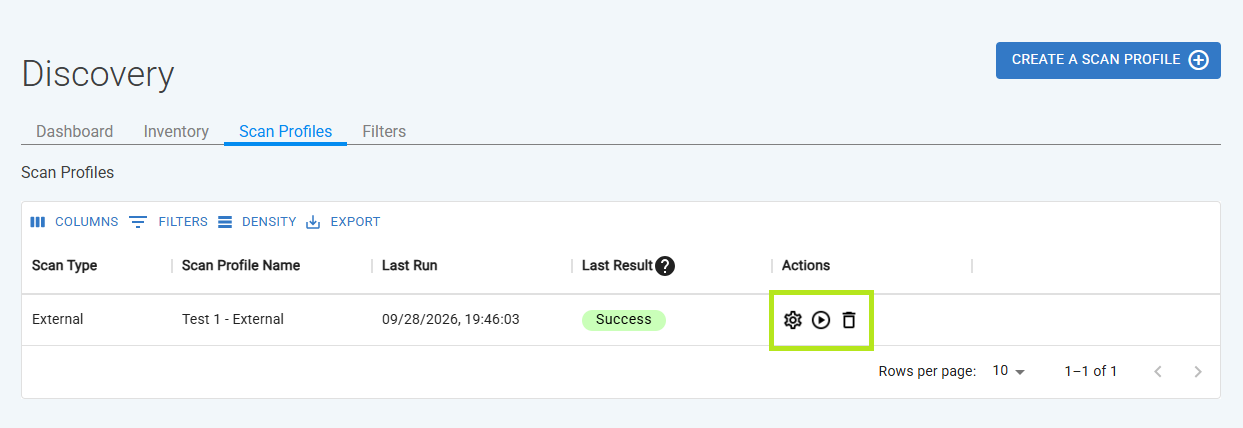Expand the Rows per page dropdown
The image size is (1243, 428).
pos(1009,371)
